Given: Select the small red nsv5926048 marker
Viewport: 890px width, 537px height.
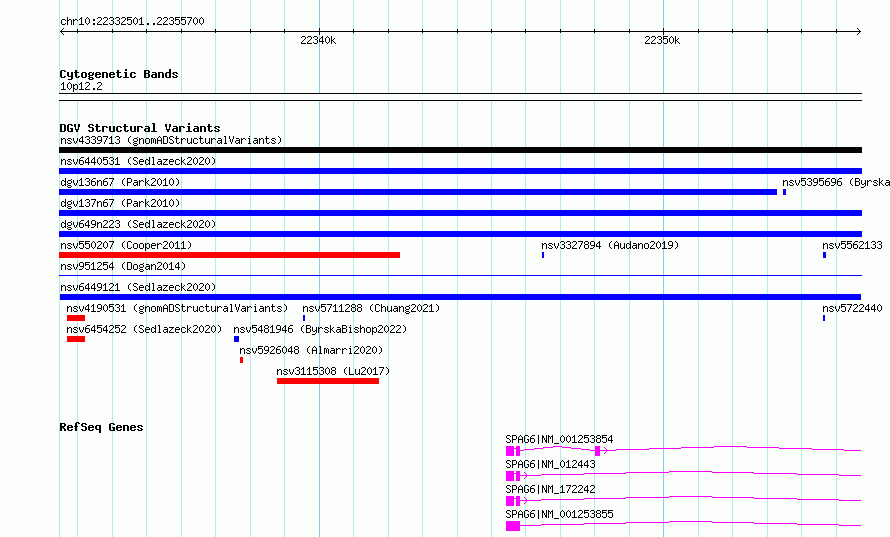Looking at the screenshot, I should 241,360.
